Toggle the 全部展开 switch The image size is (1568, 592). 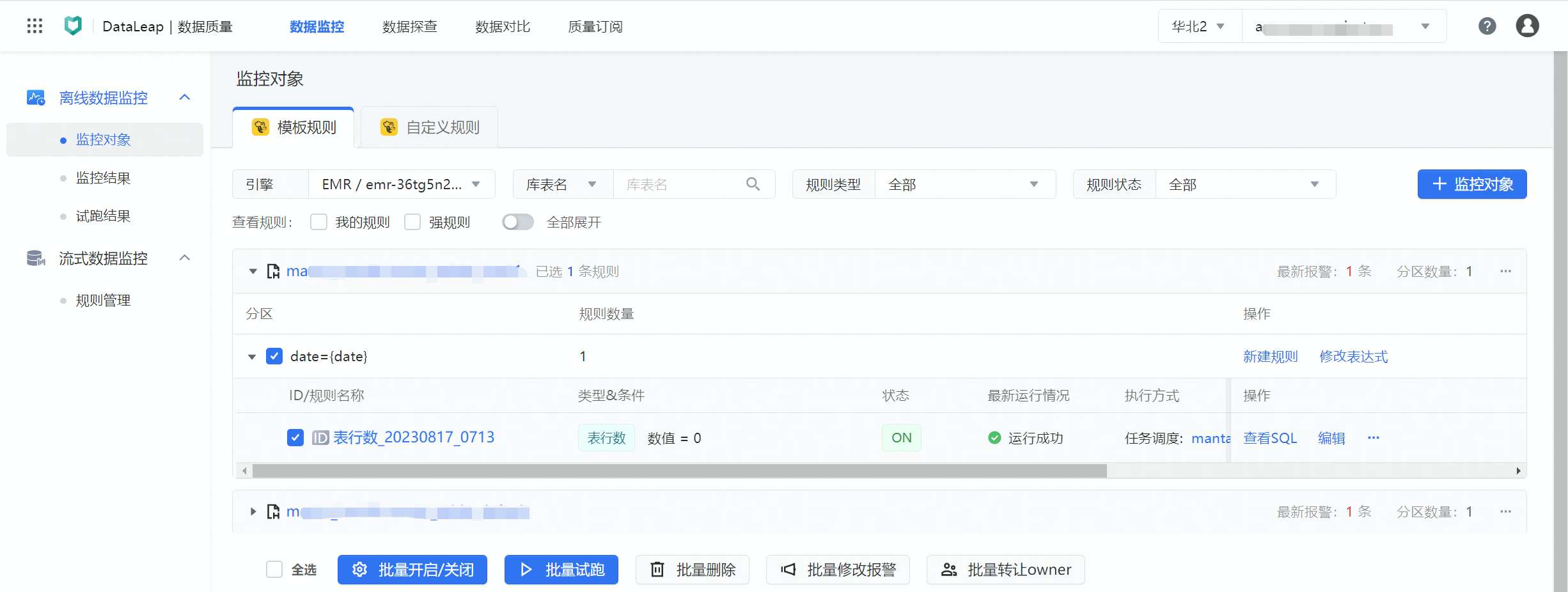[x=518, y=222]
